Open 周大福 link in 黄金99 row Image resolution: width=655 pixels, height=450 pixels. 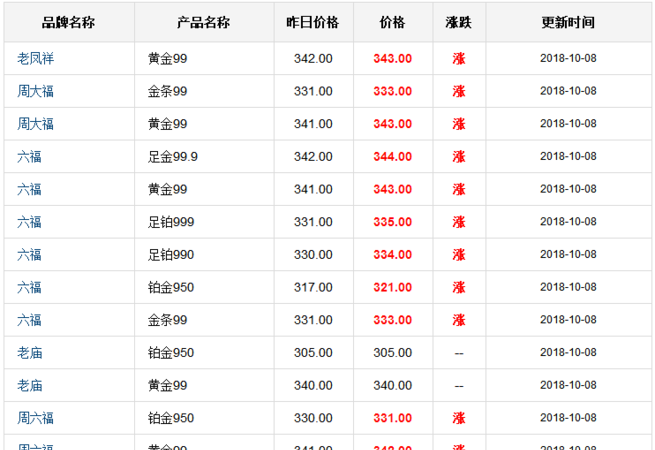click(36, 124)
